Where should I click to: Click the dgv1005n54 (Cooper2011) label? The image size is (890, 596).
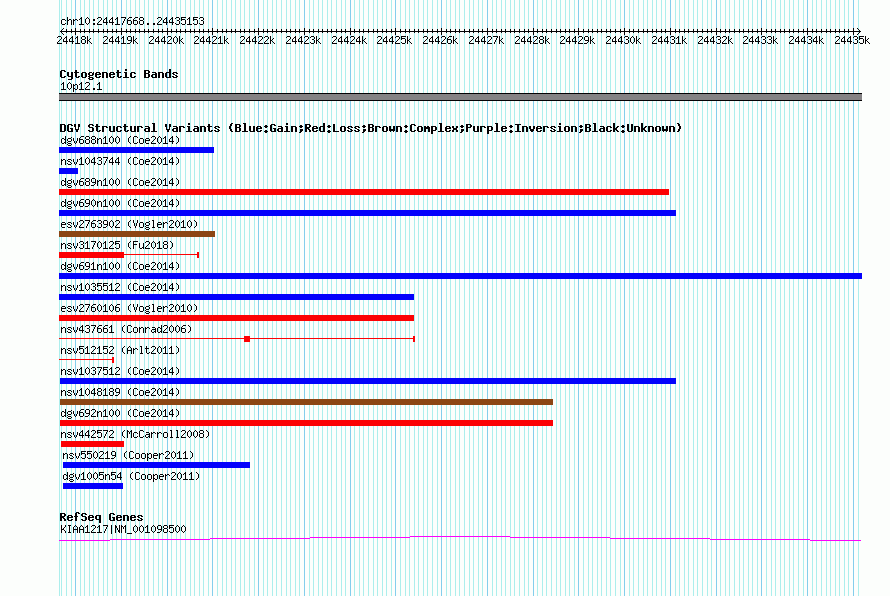(131, 476)
